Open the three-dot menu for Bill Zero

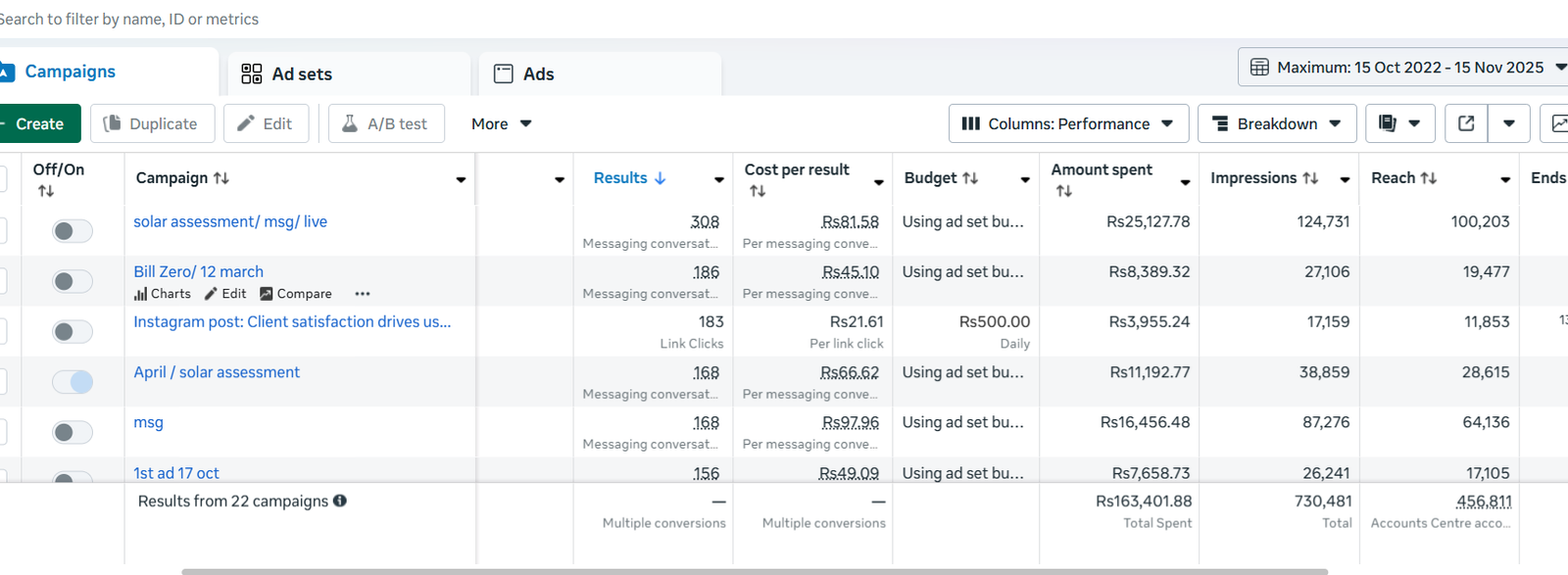(x=363, y=294)
